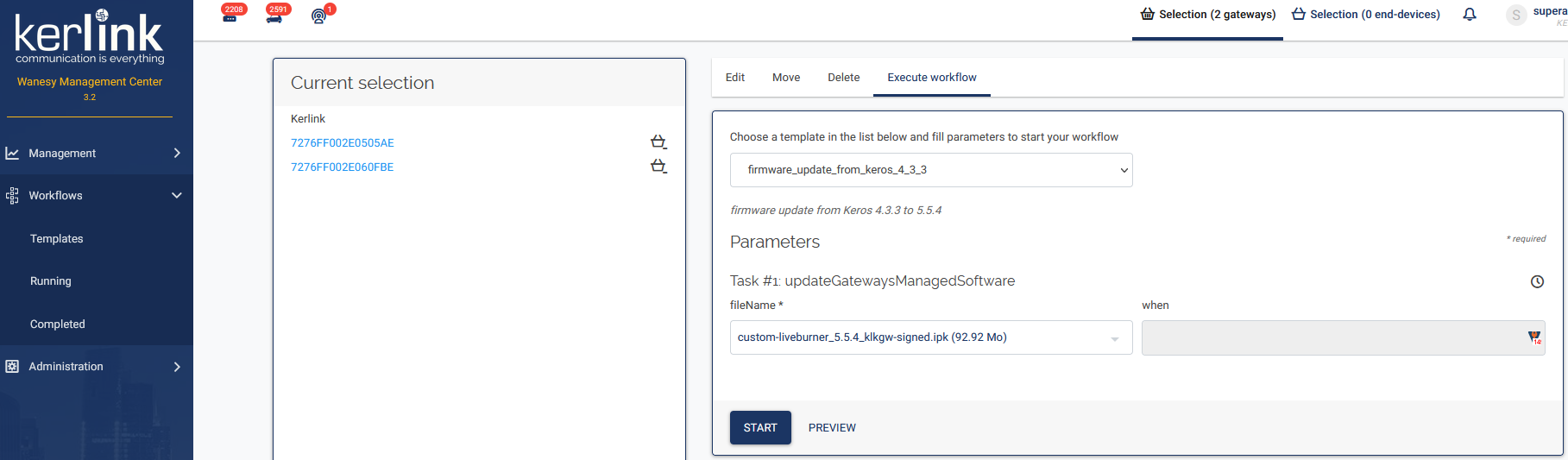Remove gateway 7276FF002E0505AE via its basket icon
The width and height of the screenshot is (1568, 460).
coord(658,142)
